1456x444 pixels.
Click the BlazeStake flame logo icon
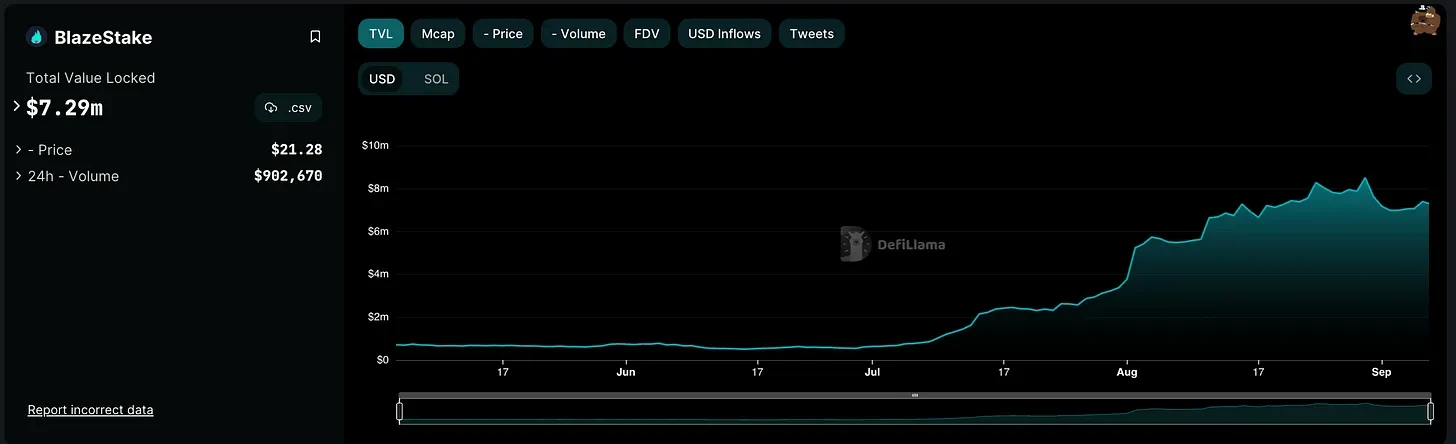click(38, 37)
